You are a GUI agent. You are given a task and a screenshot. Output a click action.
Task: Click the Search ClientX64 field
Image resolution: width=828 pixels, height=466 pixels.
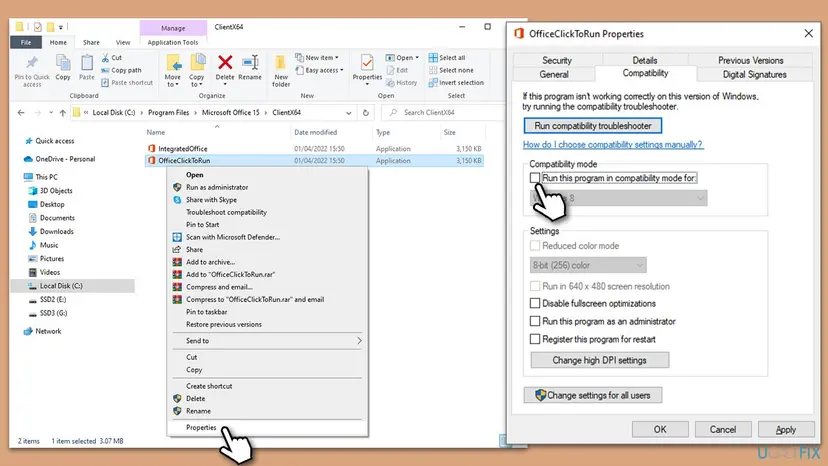444,113
